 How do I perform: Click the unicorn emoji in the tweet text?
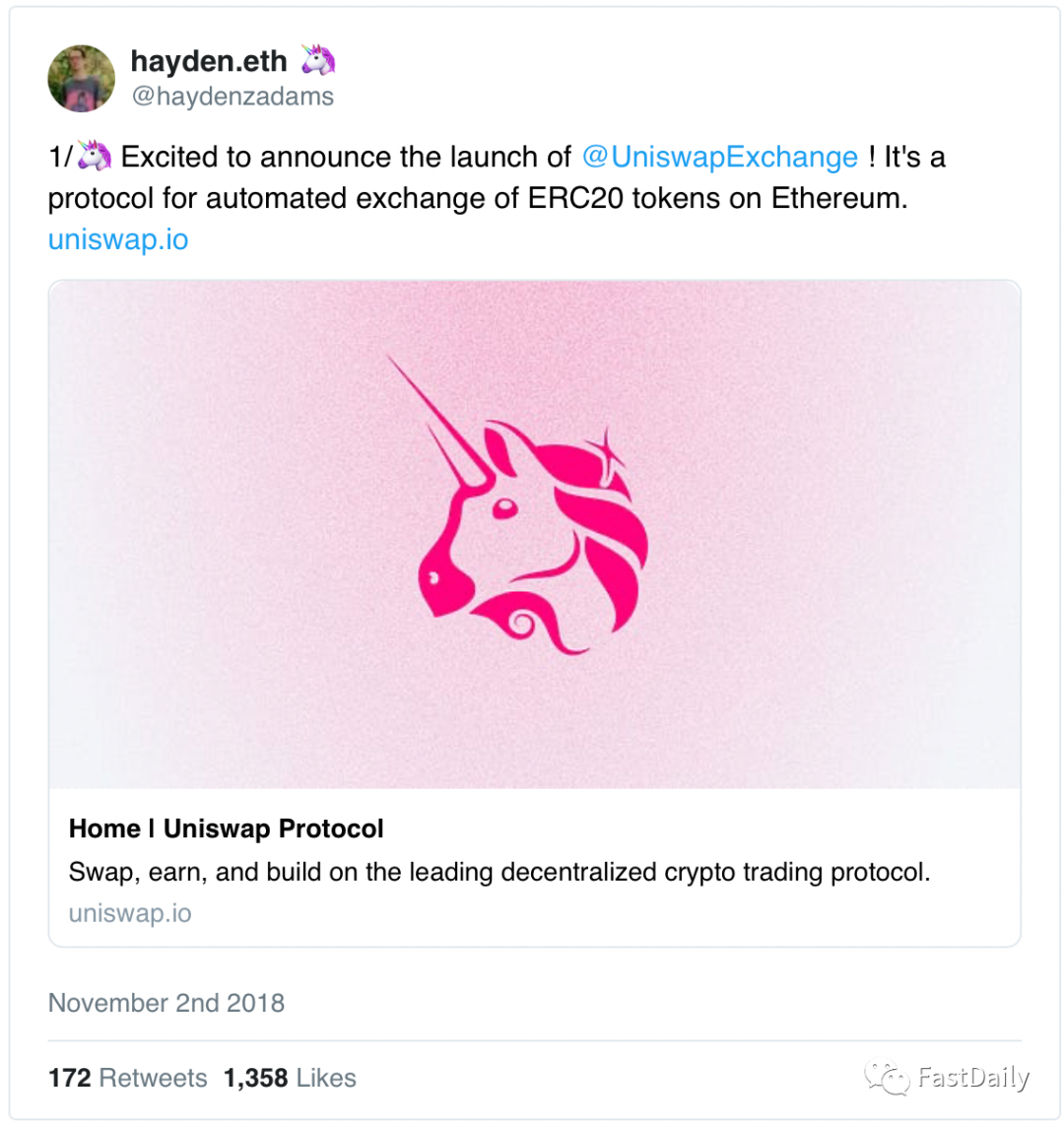[94, 157]
